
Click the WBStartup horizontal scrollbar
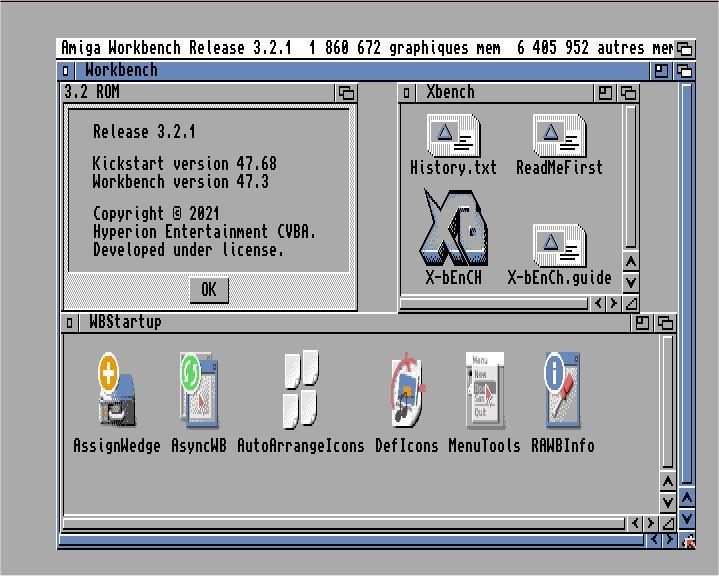coord(344,523)
